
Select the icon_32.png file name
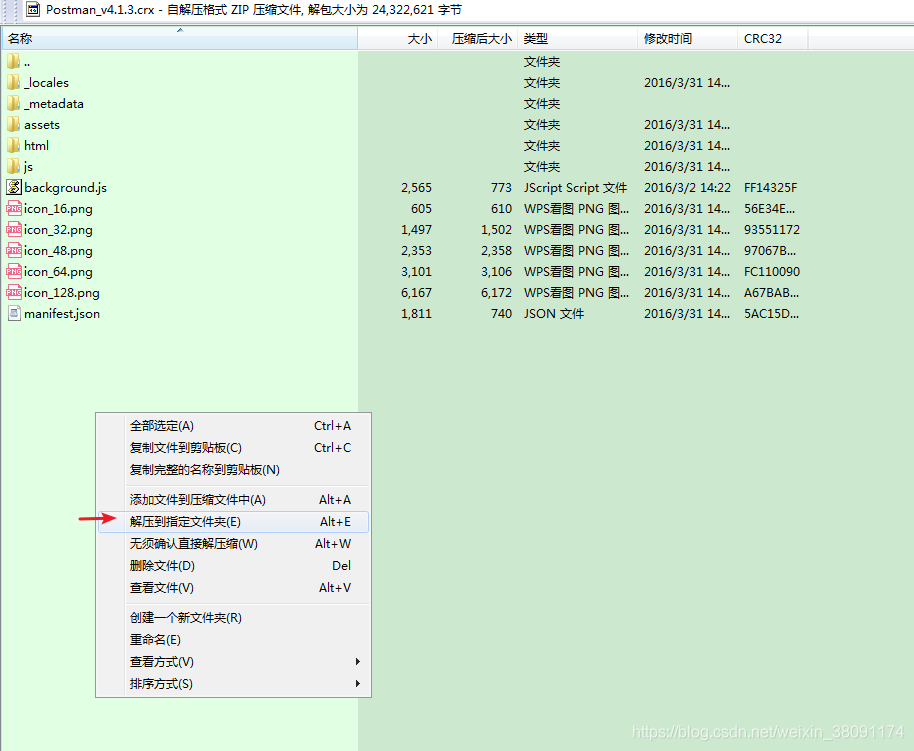point(58,230)
